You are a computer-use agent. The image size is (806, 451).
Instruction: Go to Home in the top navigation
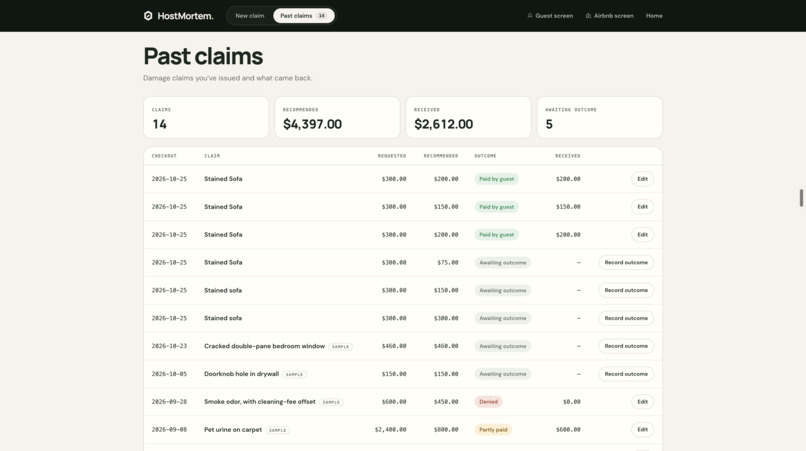pos(654,16)
